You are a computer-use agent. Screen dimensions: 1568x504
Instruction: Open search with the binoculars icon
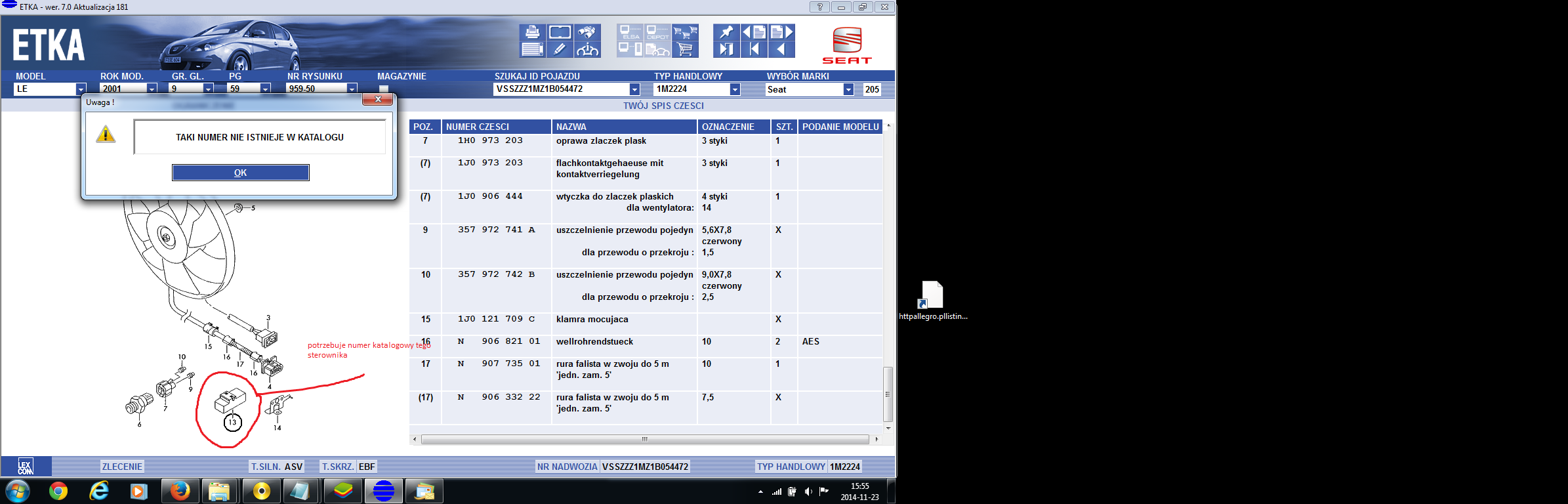click(587, 32)
